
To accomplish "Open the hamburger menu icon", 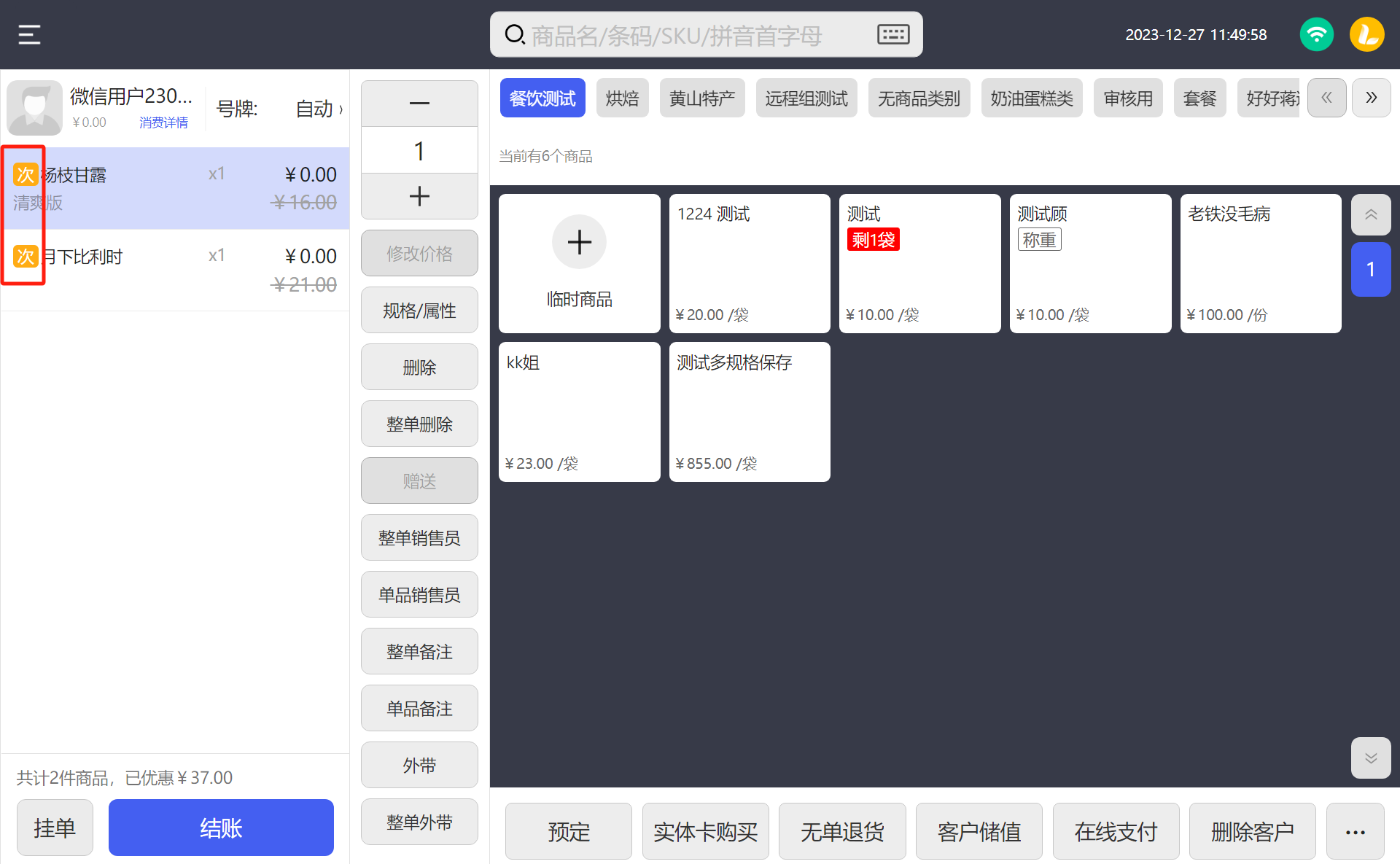I will tap(29, 34).
